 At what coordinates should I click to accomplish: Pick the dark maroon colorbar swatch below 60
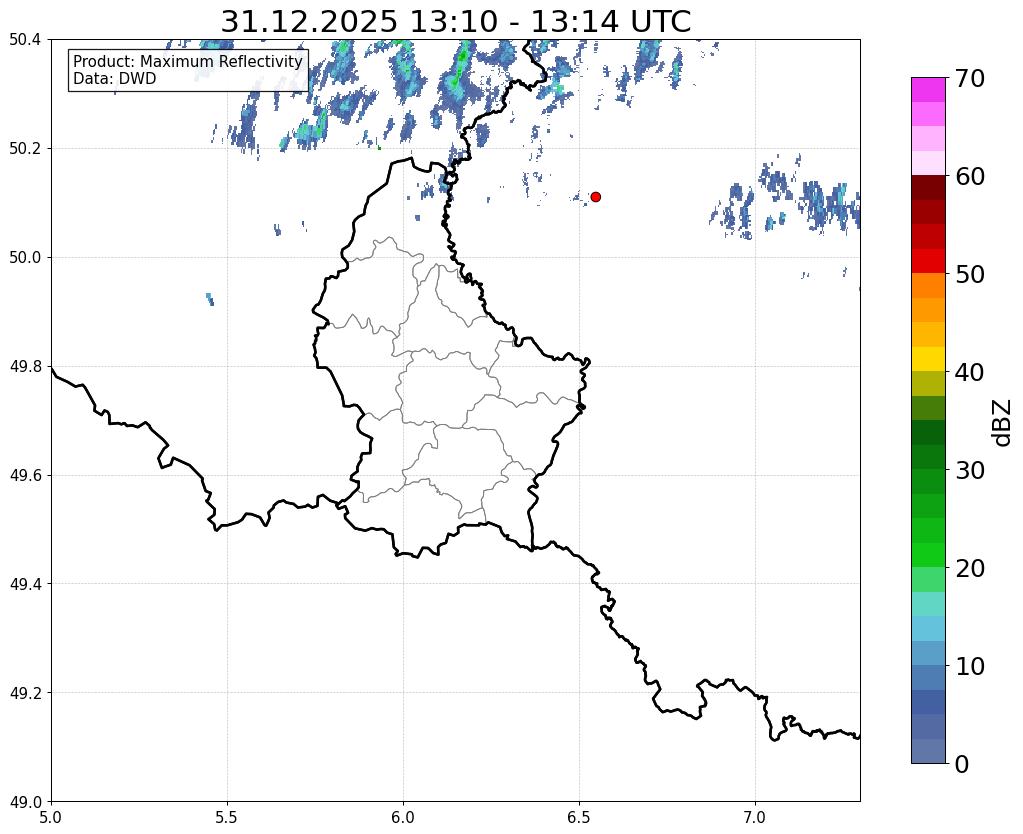(928, 188)
